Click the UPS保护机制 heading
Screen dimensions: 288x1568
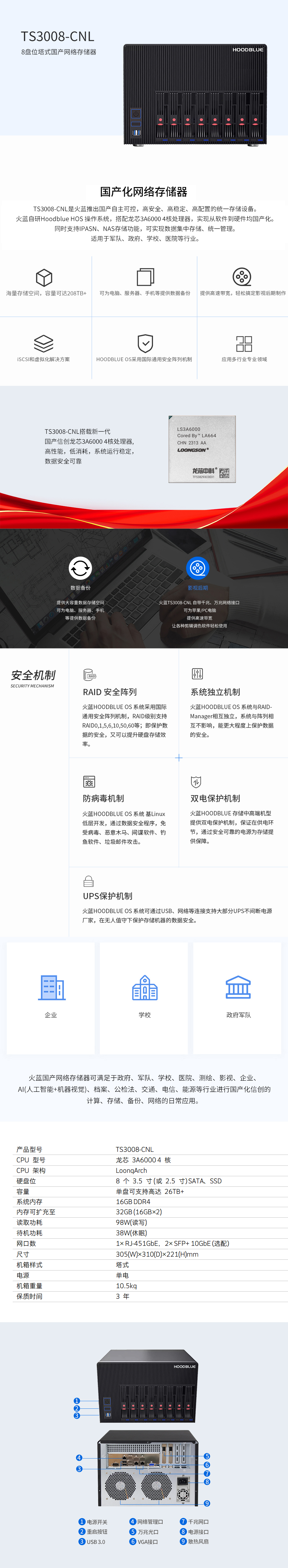(107, 896)
